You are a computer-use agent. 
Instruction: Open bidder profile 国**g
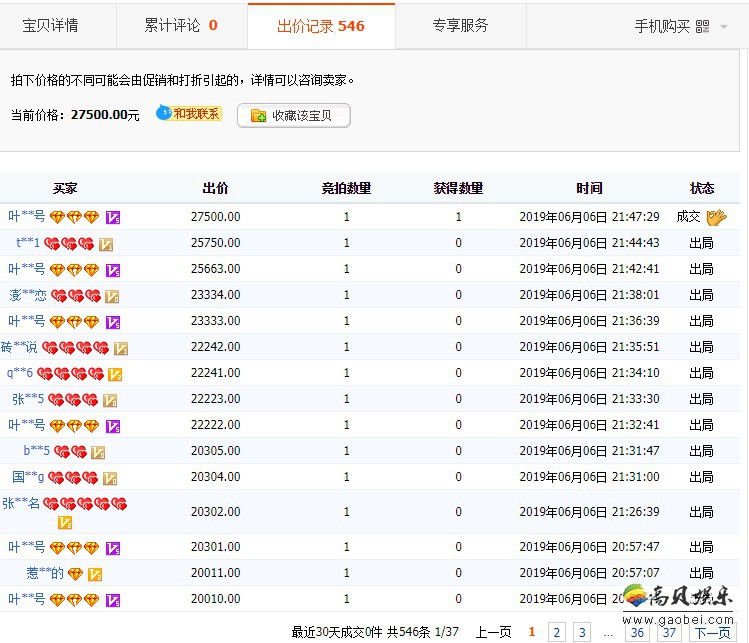28,477
